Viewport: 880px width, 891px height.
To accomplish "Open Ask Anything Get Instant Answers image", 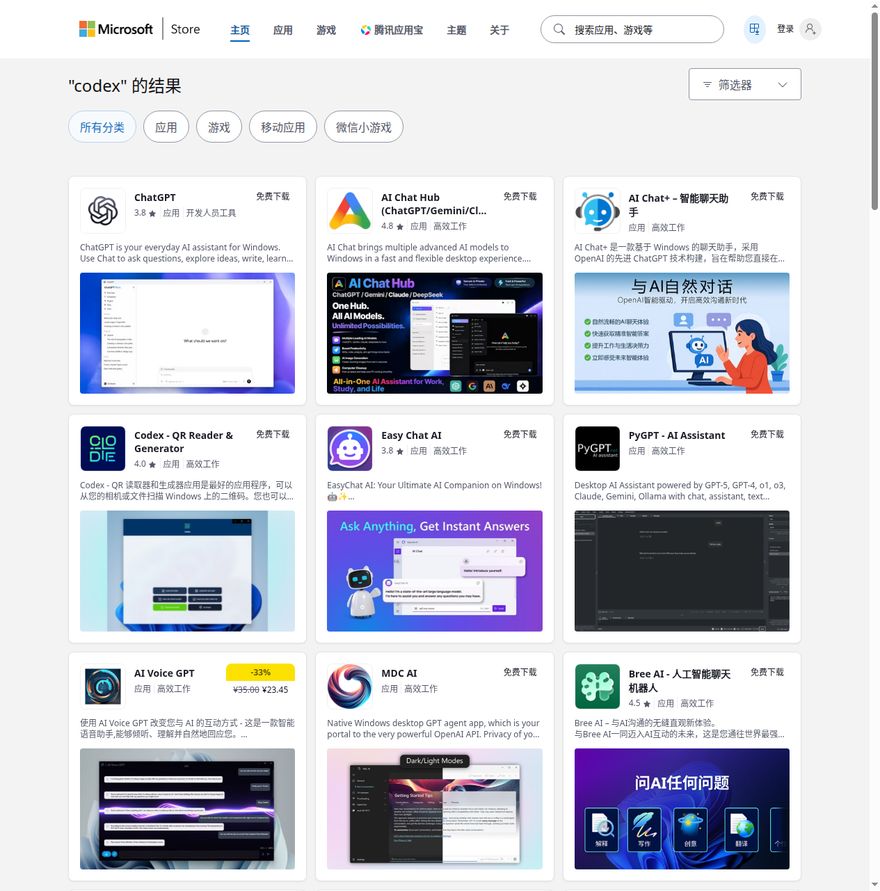I will [435, 571].
